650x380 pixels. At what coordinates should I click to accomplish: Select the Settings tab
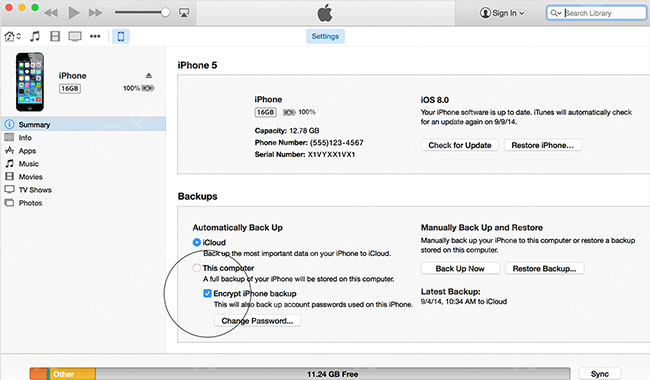click(x=325, y=36)
